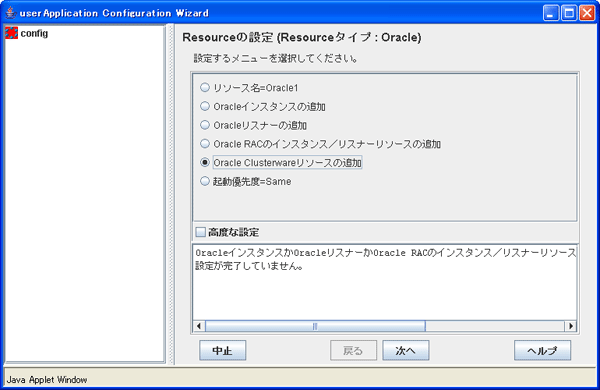
Task: Click the 中止 button
Action: click(x=222, y=350)
